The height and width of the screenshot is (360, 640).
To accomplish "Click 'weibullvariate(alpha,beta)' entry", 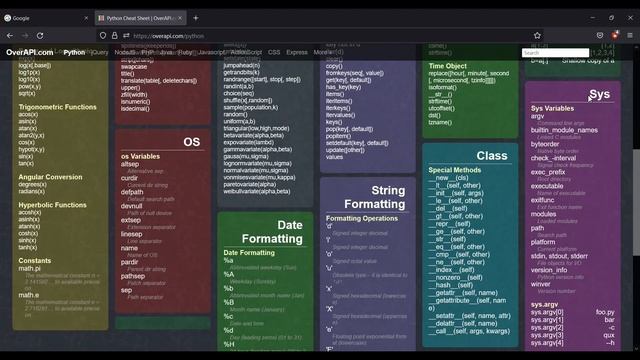I will (257, 191).
